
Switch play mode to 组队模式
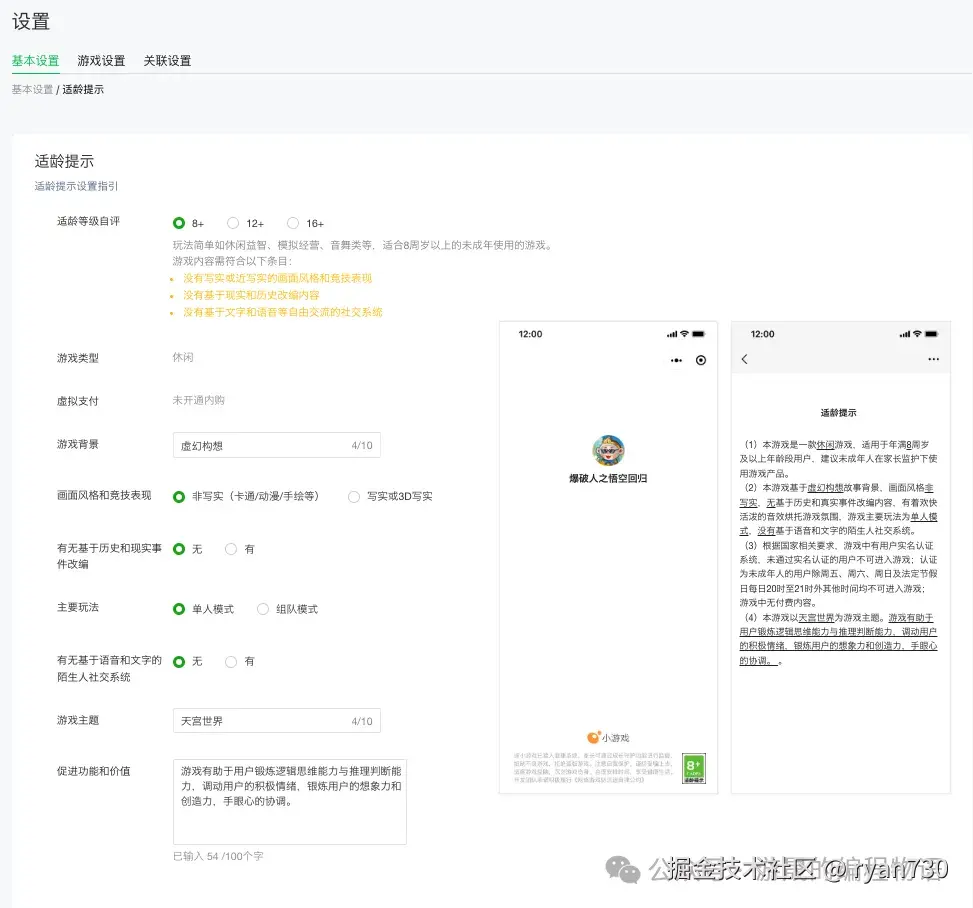pos(262,608)
